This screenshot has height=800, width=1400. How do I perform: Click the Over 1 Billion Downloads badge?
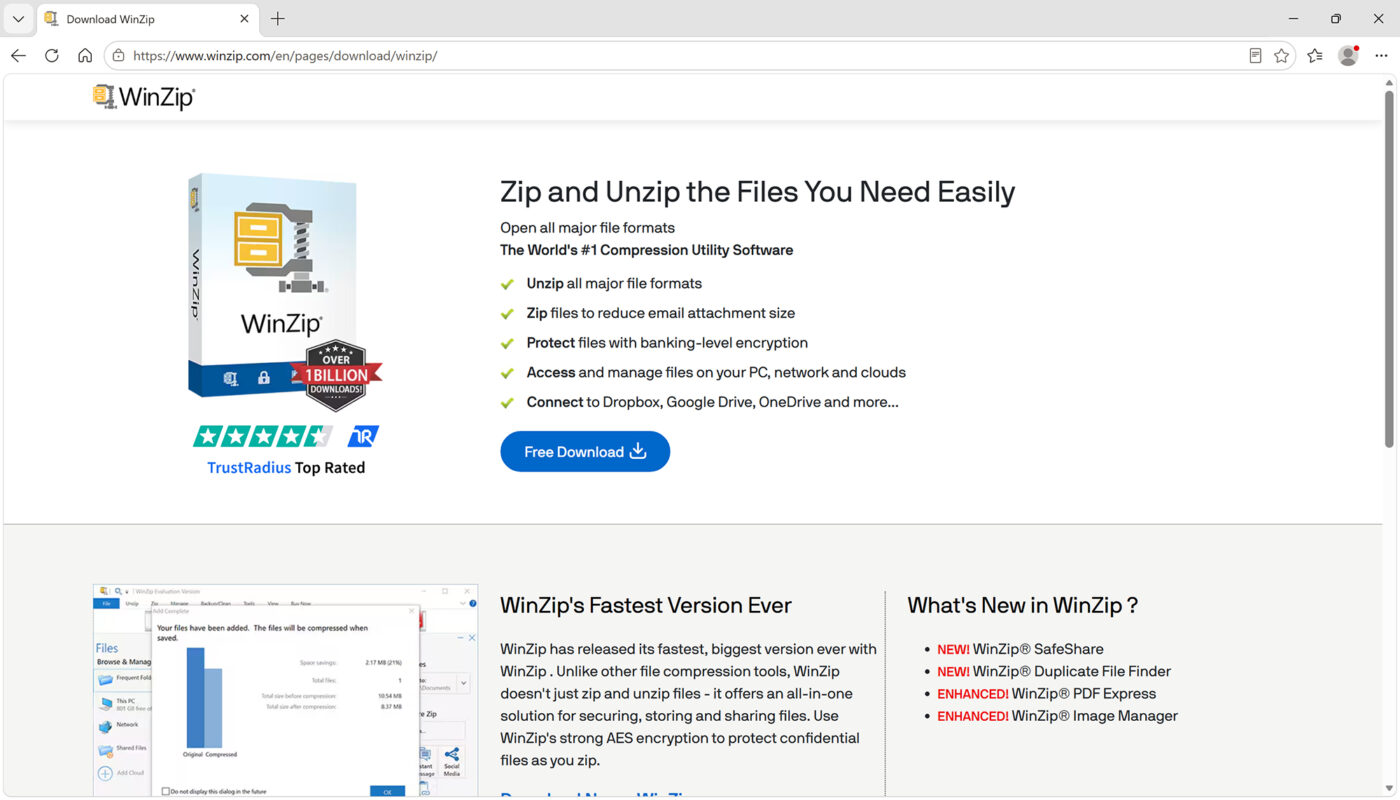pyautogui.click(x=336, y=375)
